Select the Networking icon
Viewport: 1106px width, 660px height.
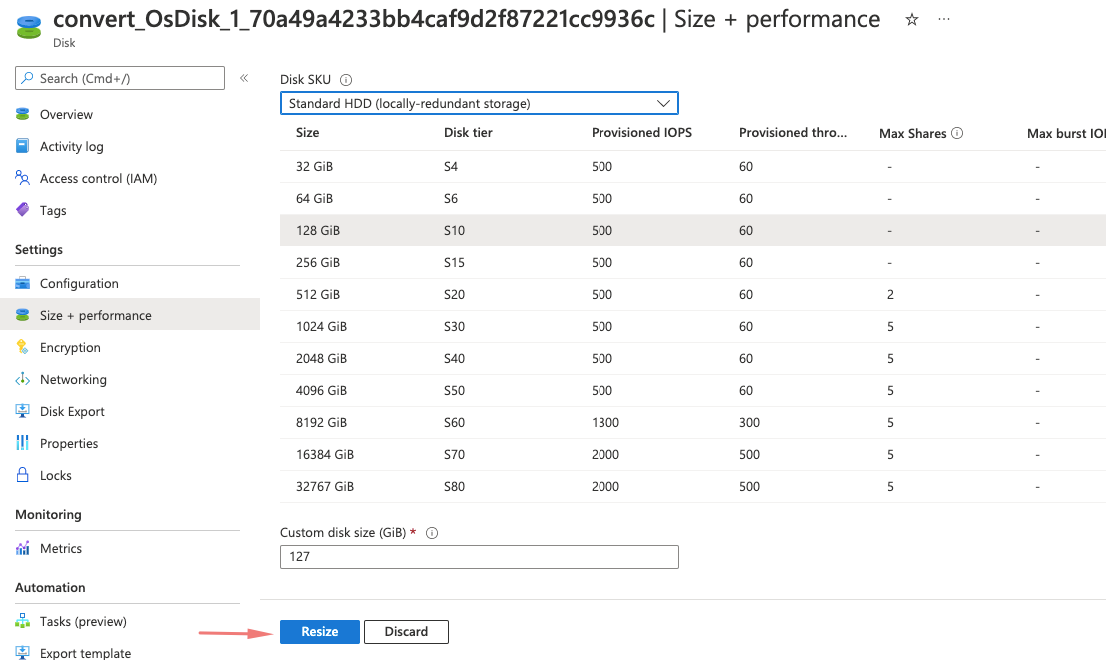pos(24,379)
